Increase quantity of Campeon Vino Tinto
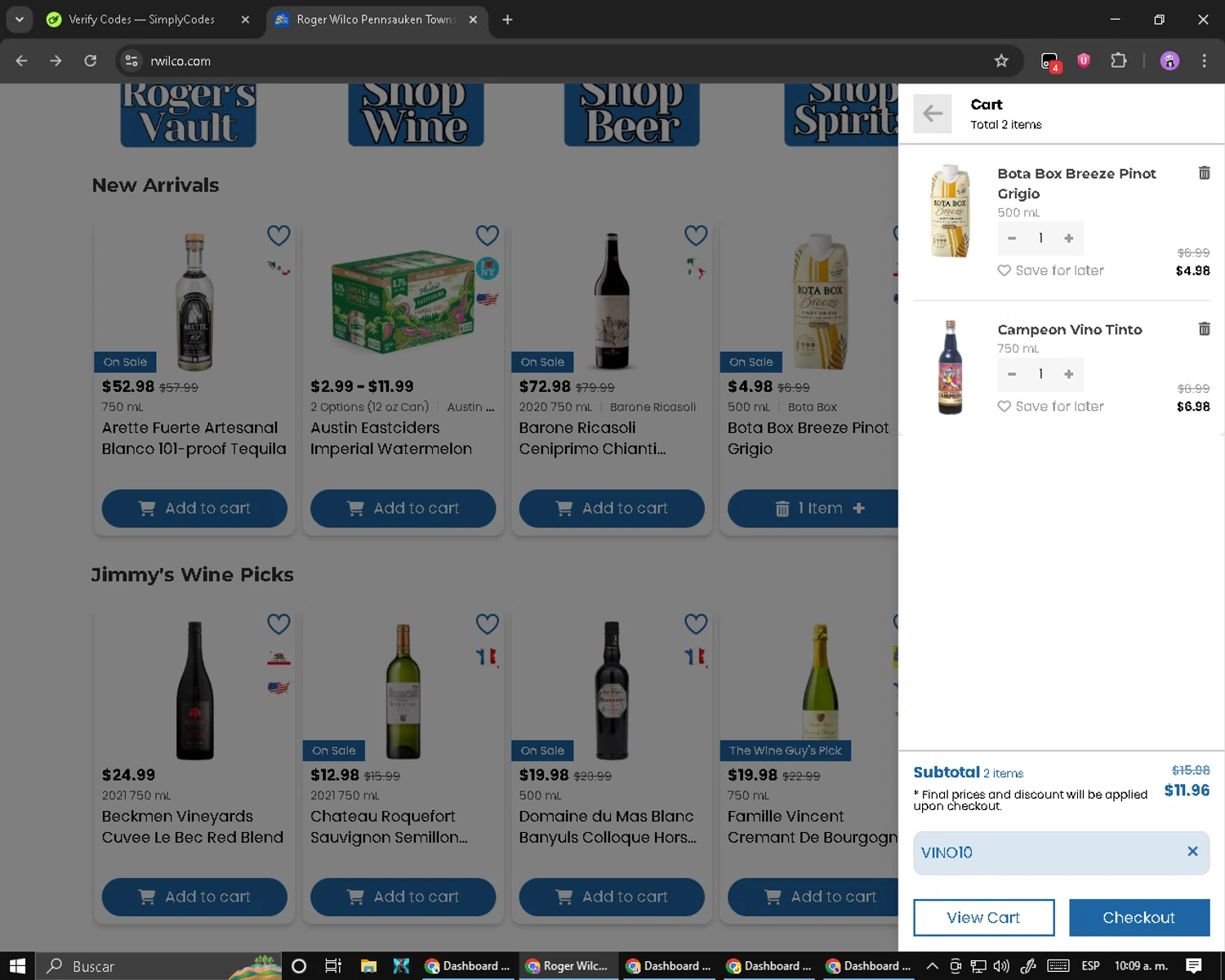 (x=1068, y=373)
